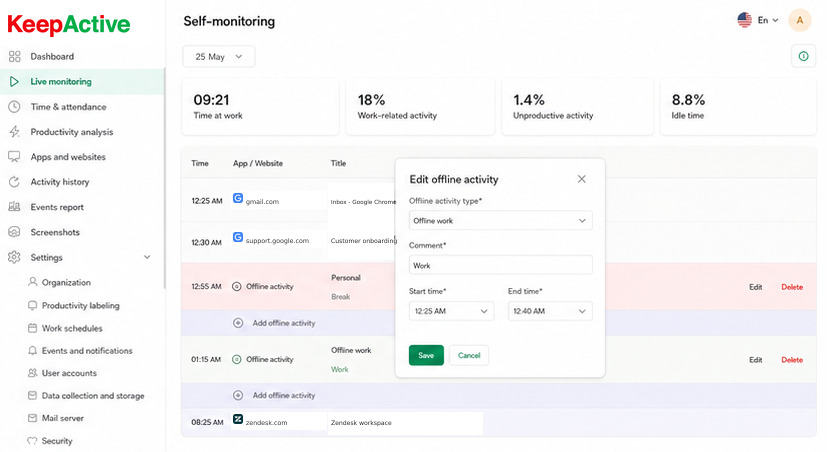Click plus icon of first Add offline activity
This screenshot has height=452, width=827.
238,323
